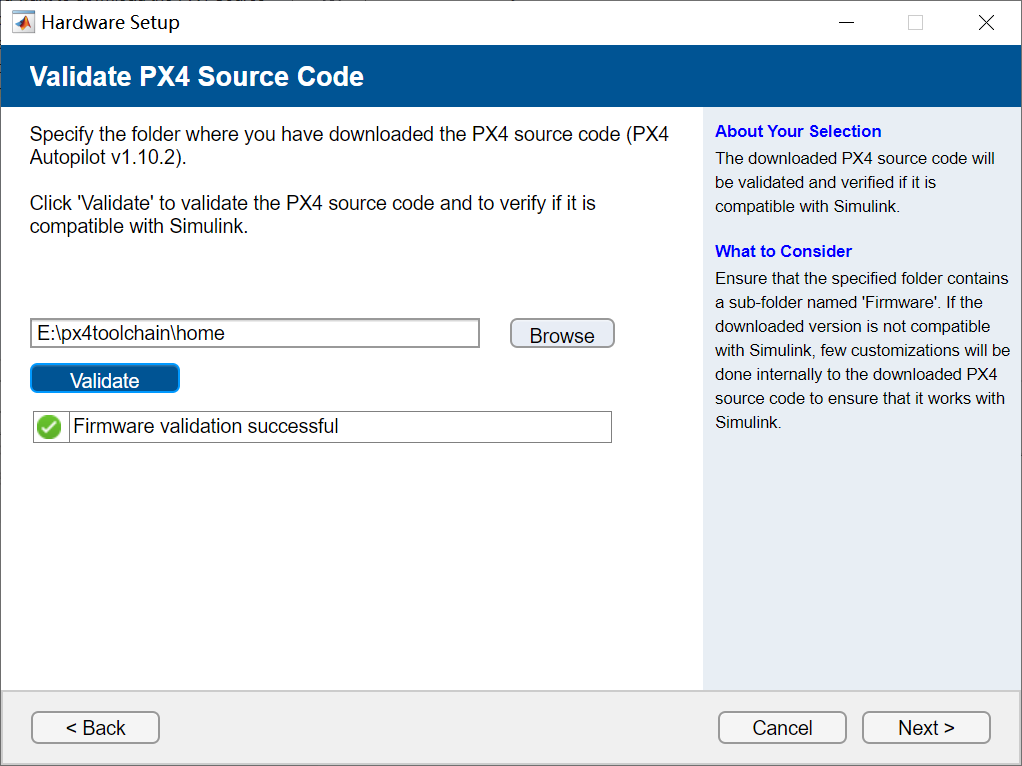This screenshot has width=1022, height=766.
Task: Click the Hardware Setup title bar text
Action: (x=109, y=21)
